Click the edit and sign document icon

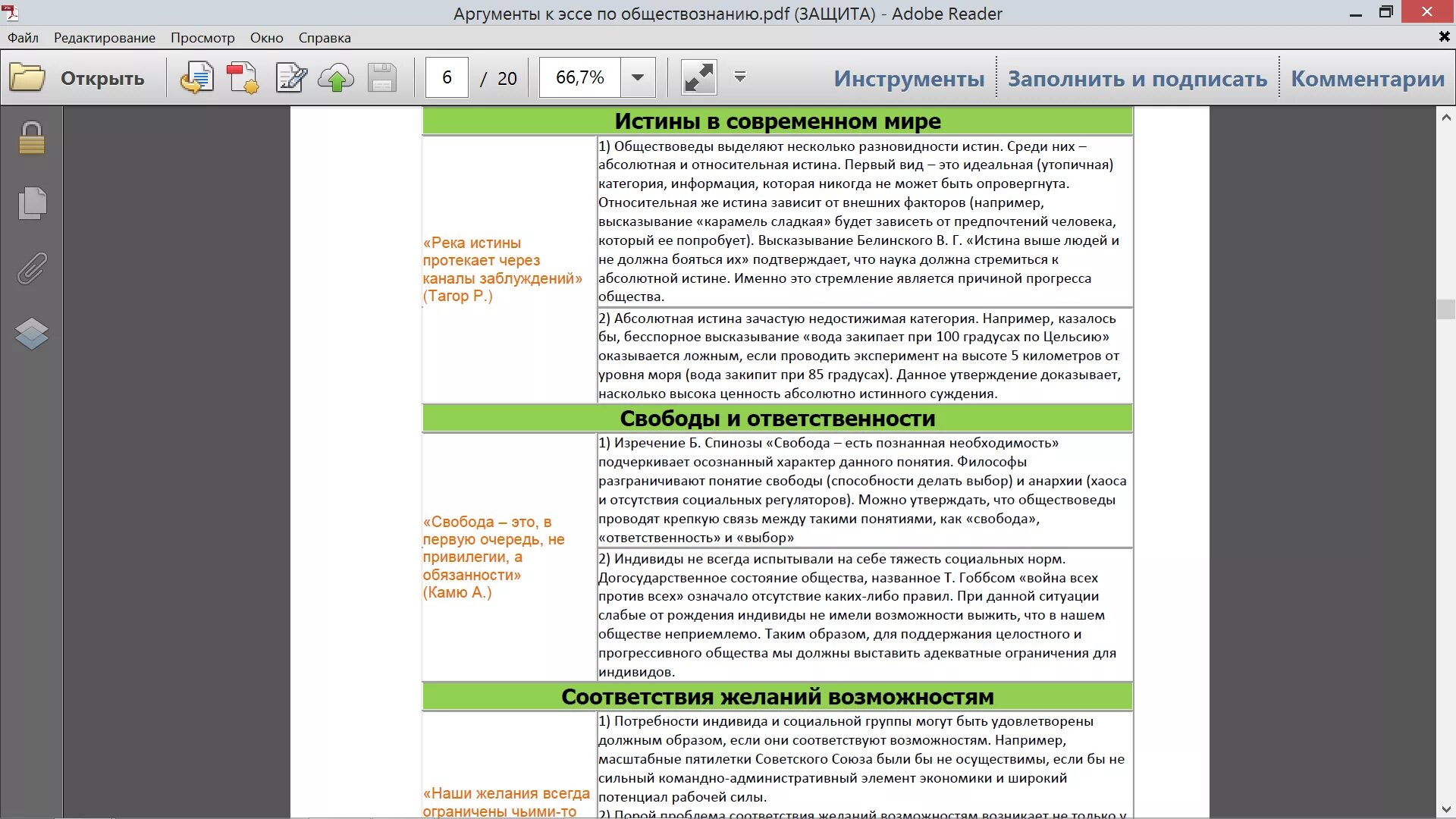click(x=290, y=77)
